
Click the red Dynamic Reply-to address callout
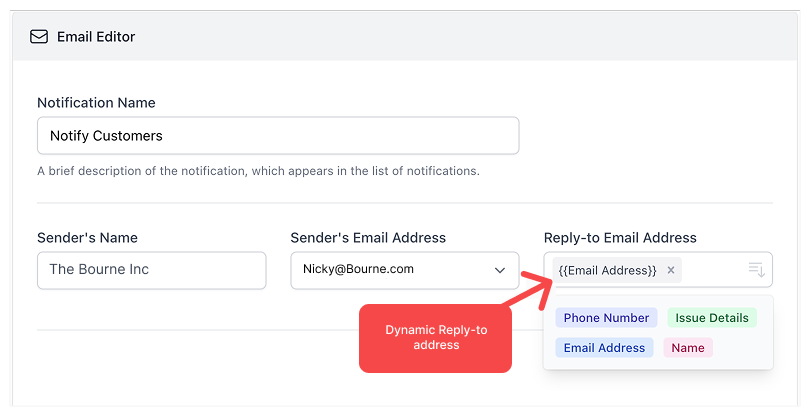point(435,338)
